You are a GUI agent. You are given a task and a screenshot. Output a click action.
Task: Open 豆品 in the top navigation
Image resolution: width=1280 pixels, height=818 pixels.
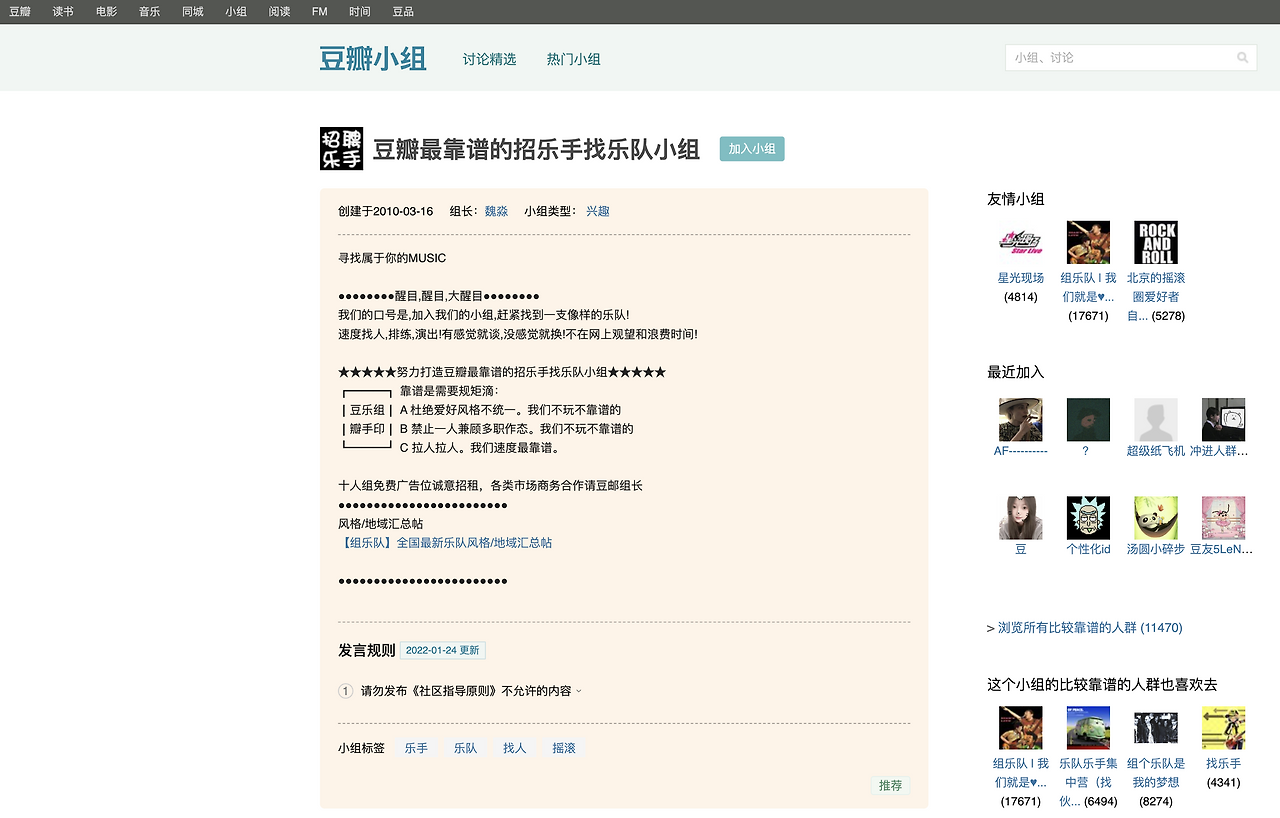(x=403, y=12)
